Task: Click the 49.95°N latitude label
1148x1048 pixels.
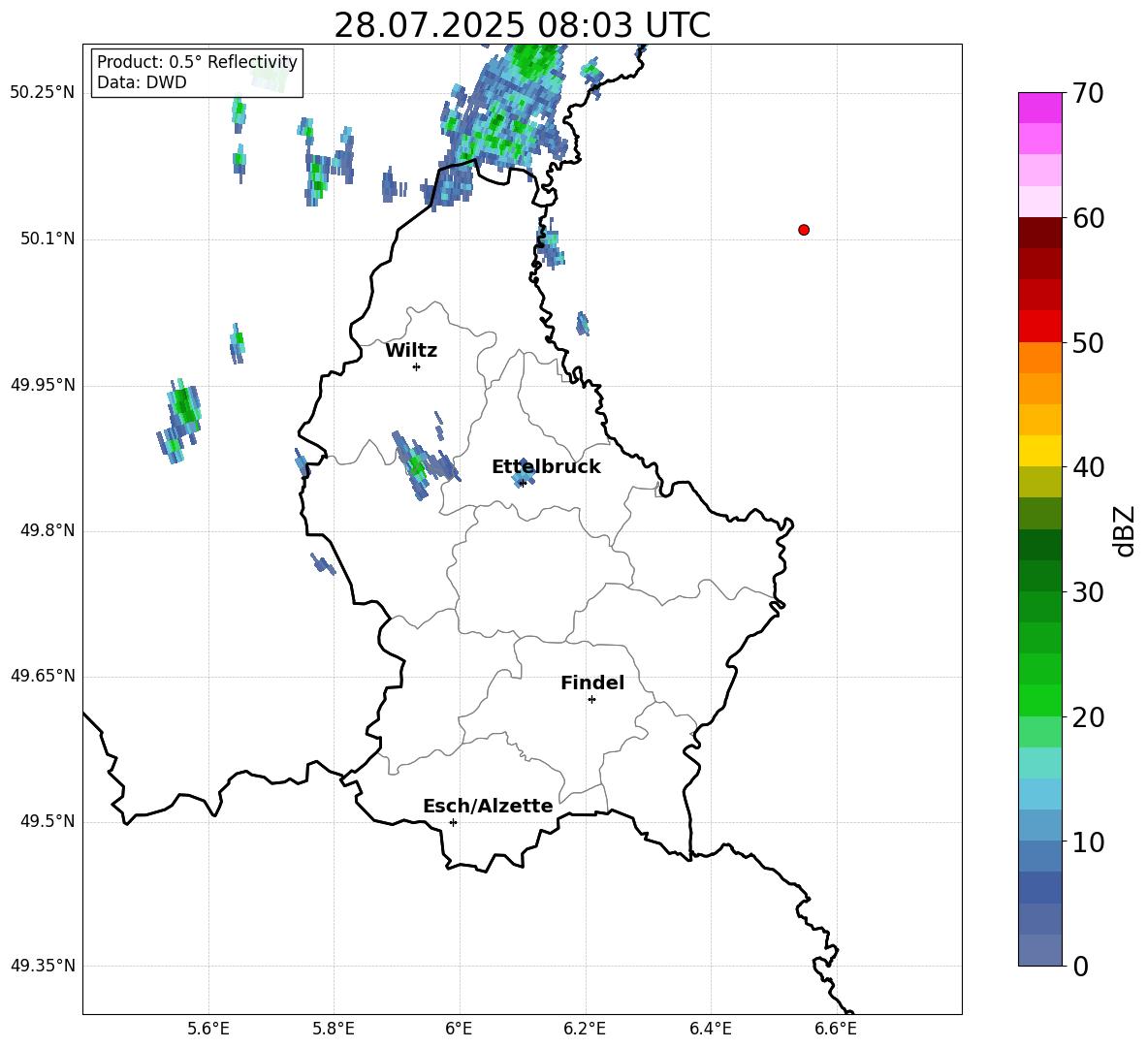Action: coord(43,385)
